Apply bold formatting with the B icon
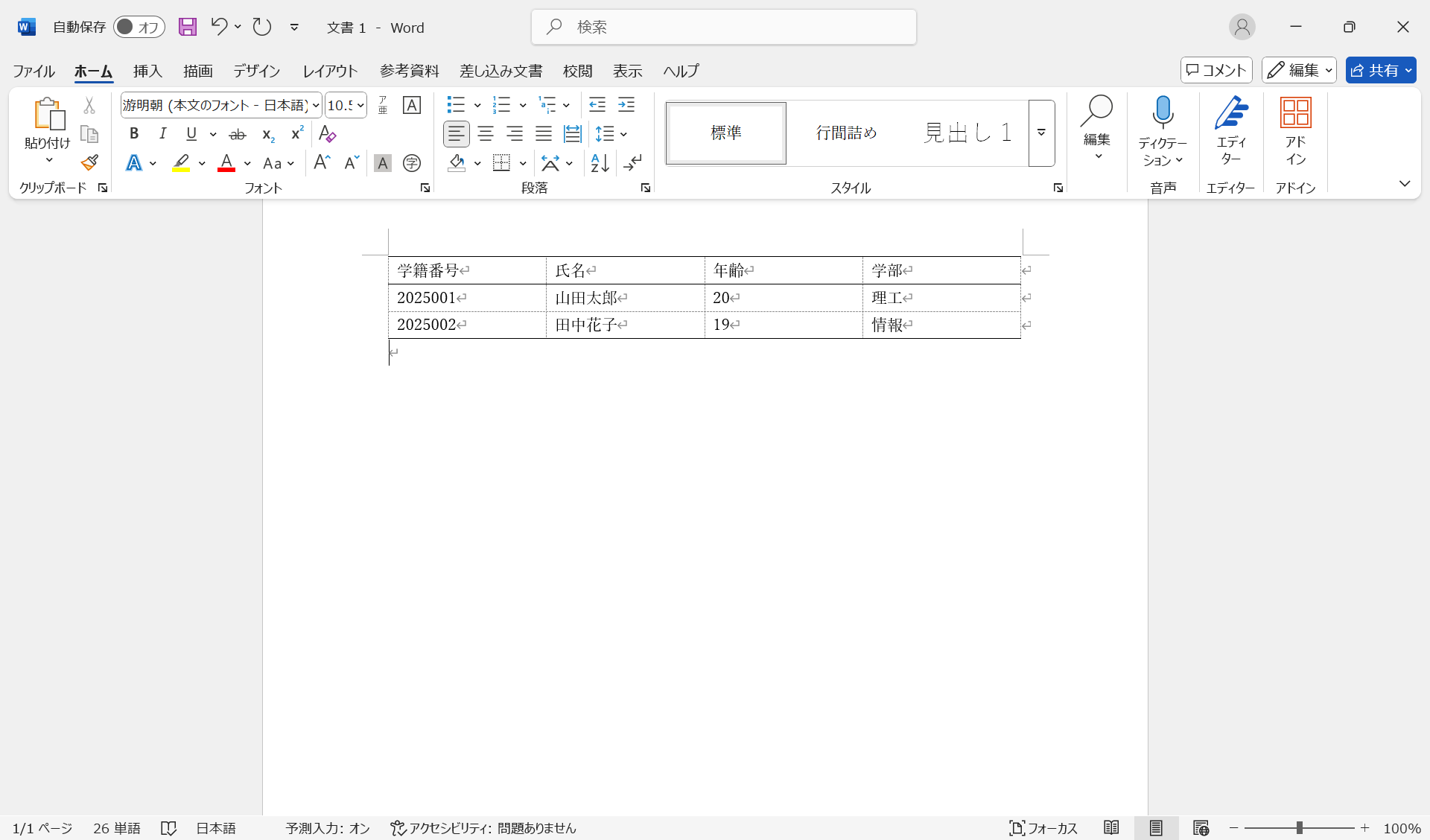Image resolution: width=1430 pixels, height=840 pixels. (134, 133)
